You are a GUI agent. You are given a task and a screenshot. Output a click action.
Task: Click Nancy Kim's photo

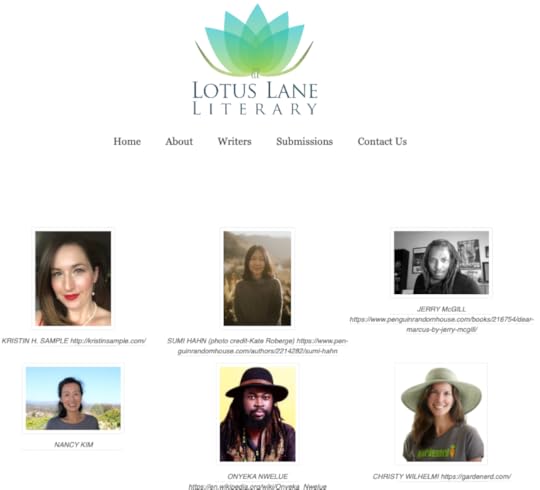pos(73,398)
